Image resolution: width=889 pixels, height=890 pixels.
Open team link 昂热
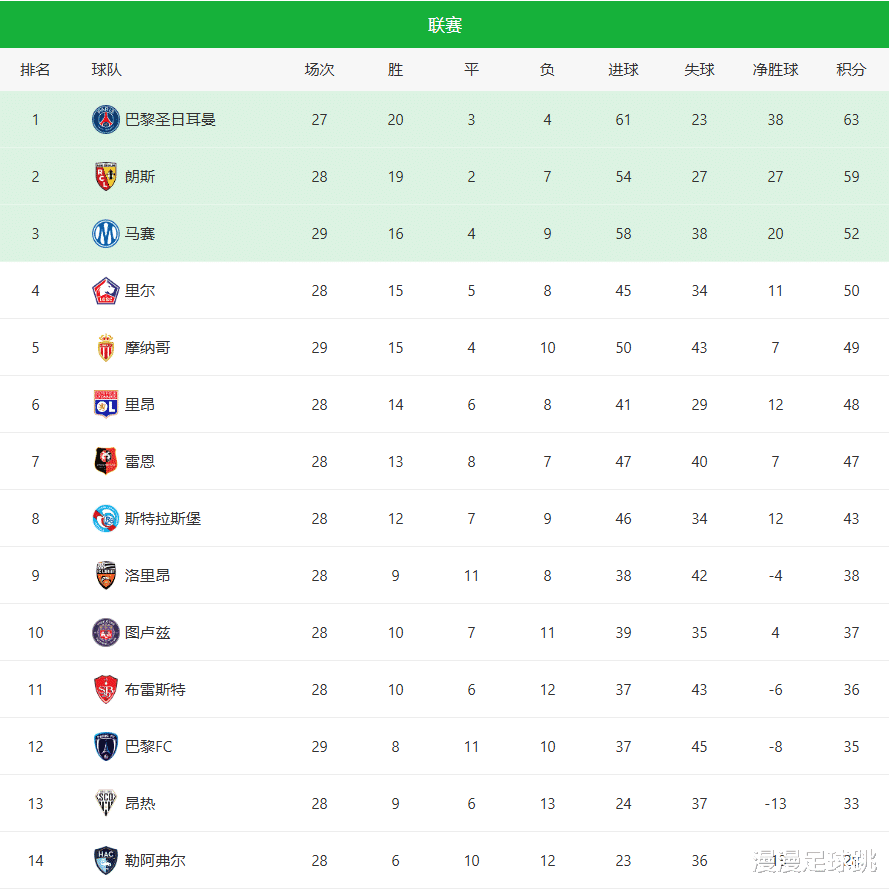tap(140, 804)
